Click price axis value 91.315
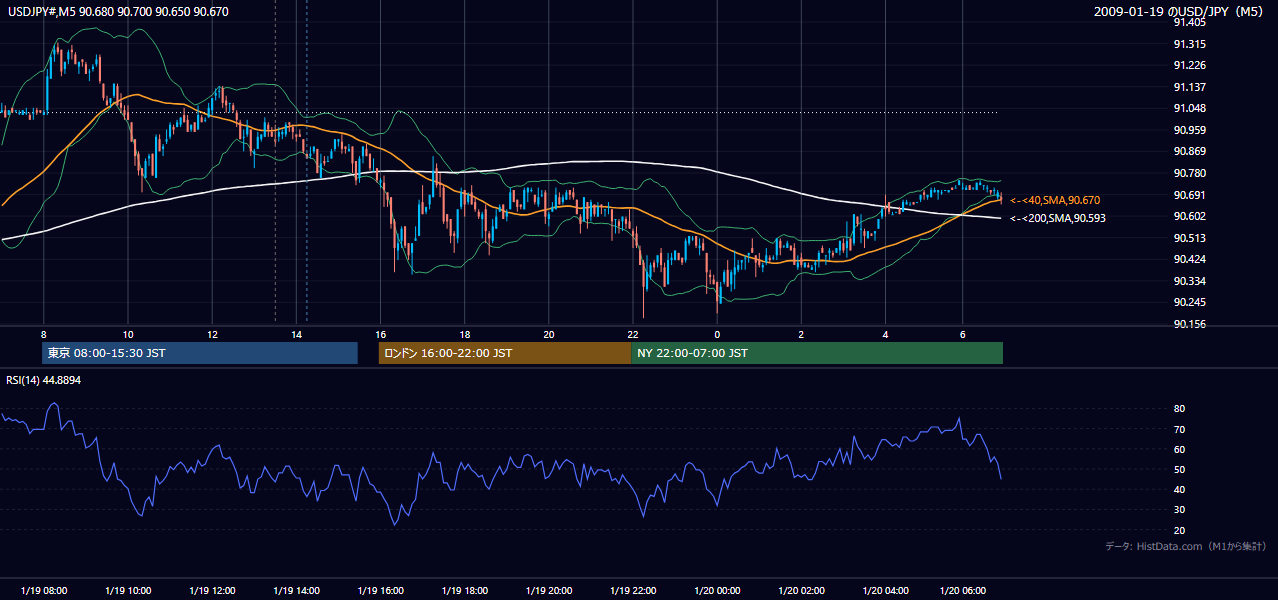The image size is (1278, 600). coord(1189,44)
